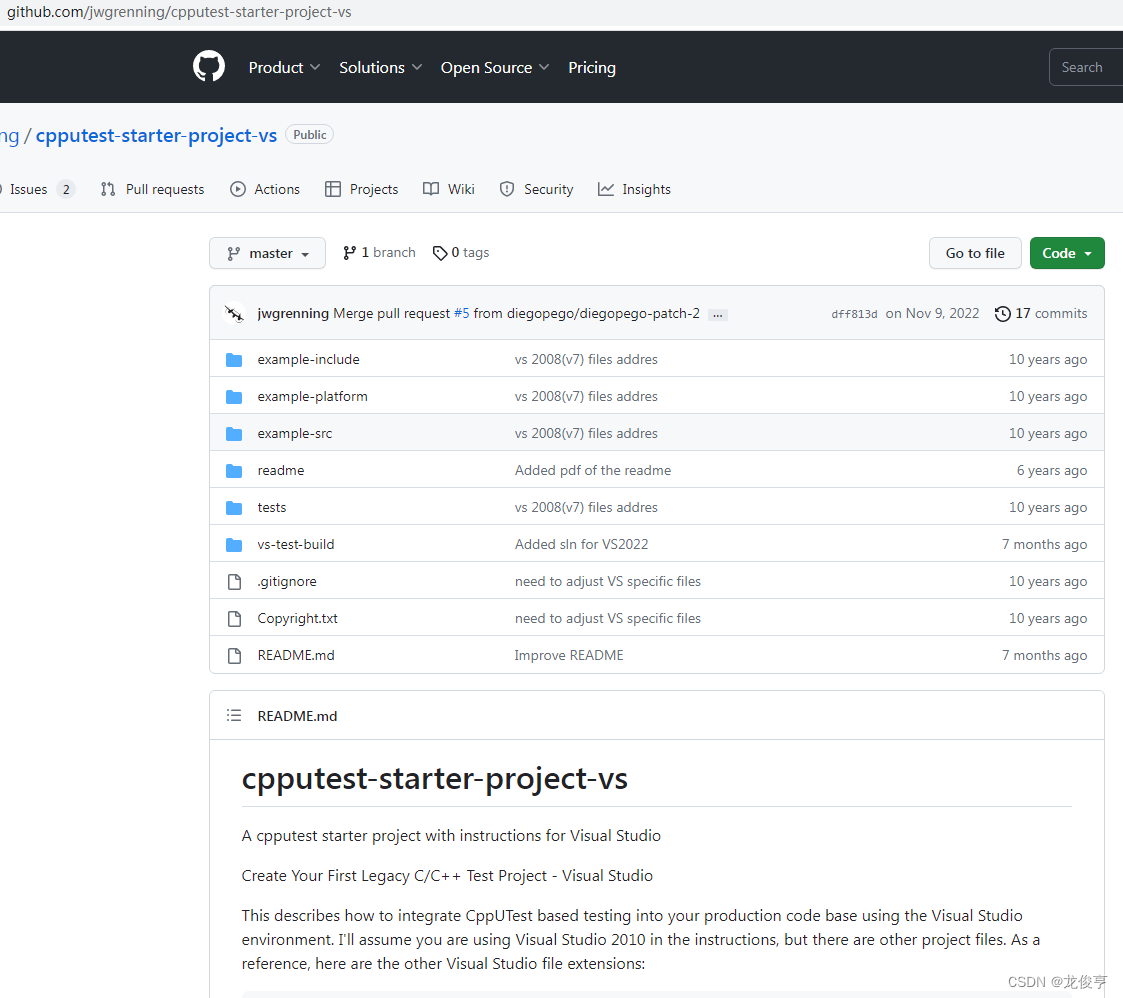Image resolution: width=1123 pixels, height=998 pixels.
Task: Click the Actions play-circle icon
Action: point(238,189)
